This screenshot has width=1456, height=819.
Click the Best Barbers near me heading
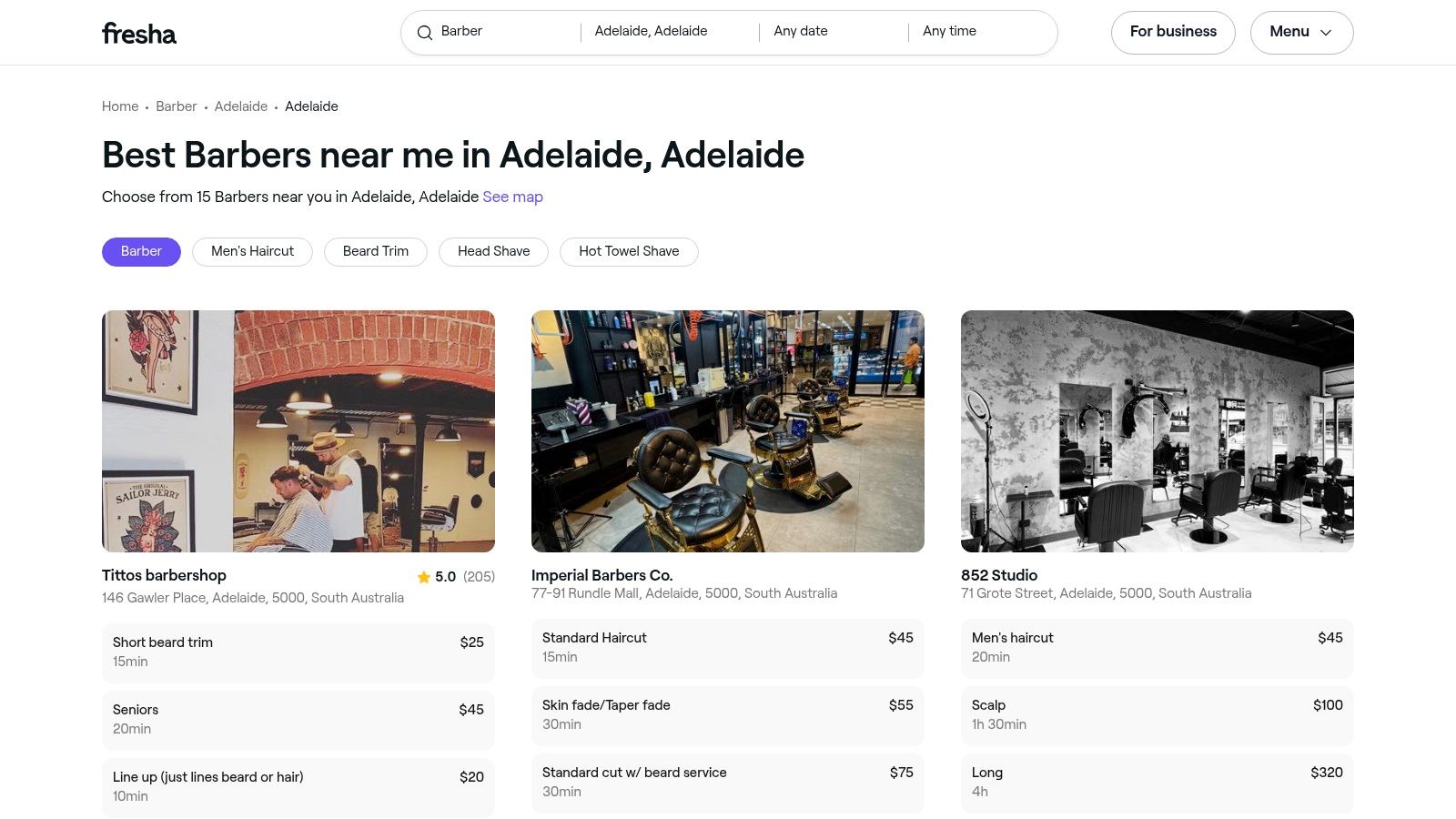point(453,156)
